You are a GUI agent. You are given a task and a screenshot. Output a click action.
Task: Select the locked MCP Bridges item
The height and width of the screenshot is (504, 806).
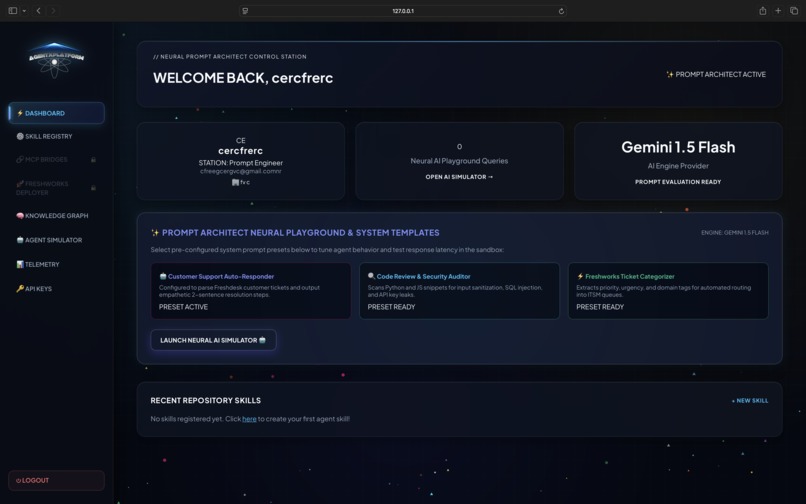[57, 159]
